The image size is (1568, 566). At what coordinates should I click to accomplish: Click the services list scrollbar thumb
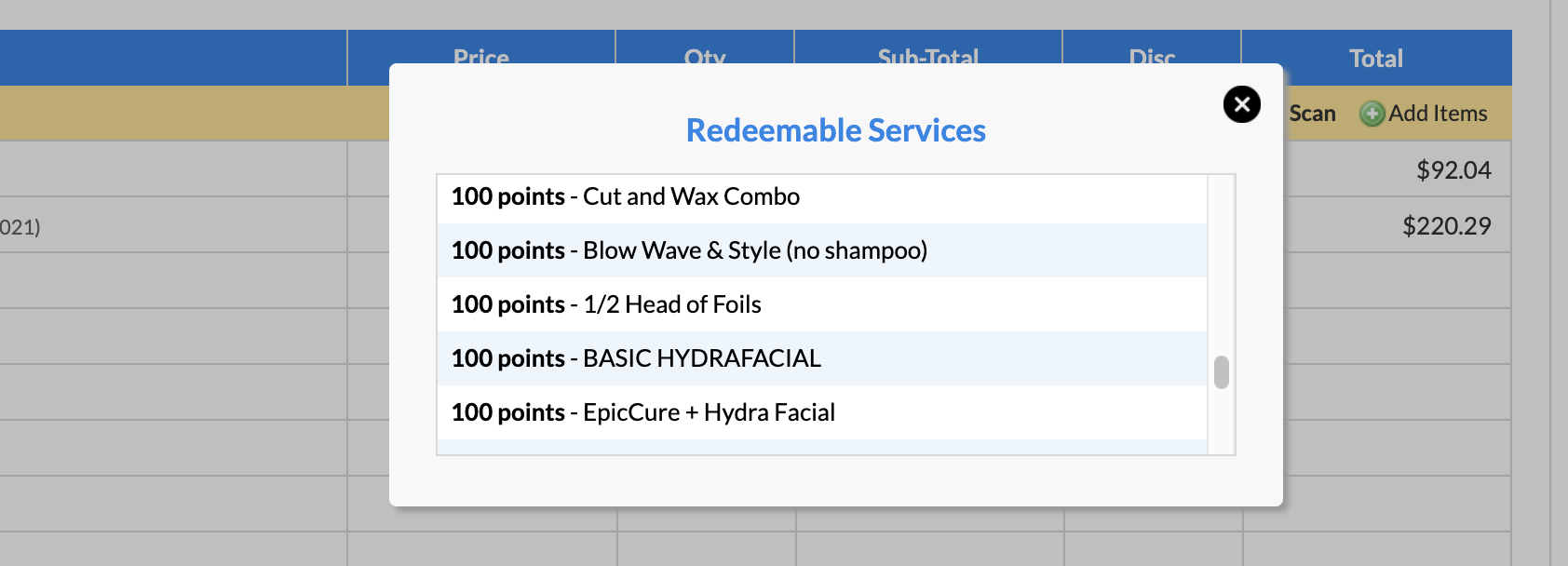pos(1222,372)
